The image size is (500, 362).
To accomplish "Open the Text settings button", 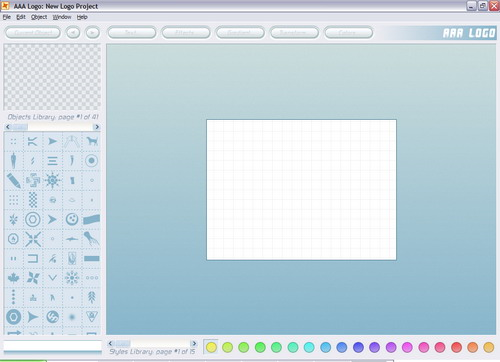I will tap(132, 33).
